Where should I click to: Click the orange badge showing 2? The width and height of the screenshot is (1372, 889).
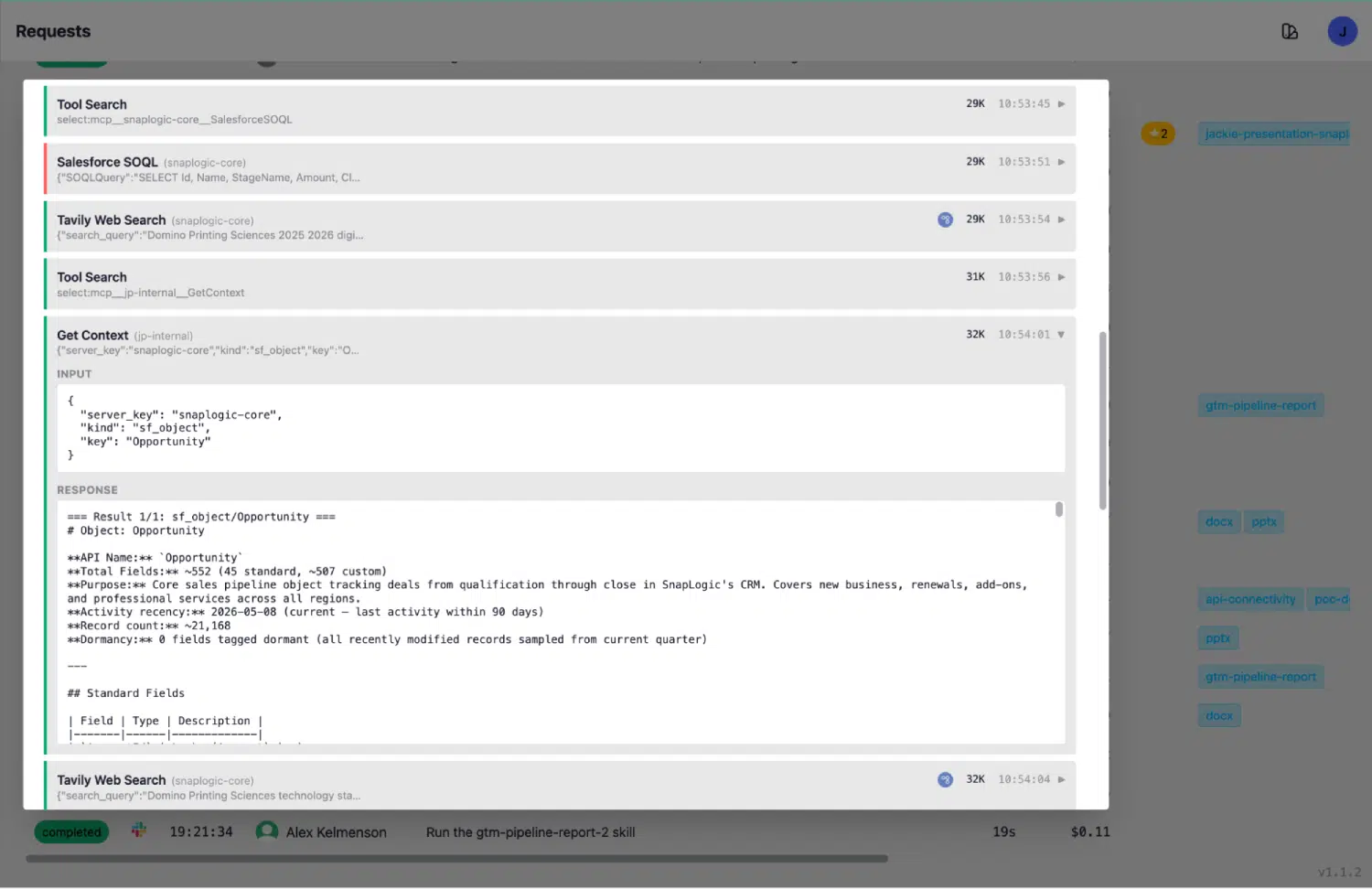1158,134
